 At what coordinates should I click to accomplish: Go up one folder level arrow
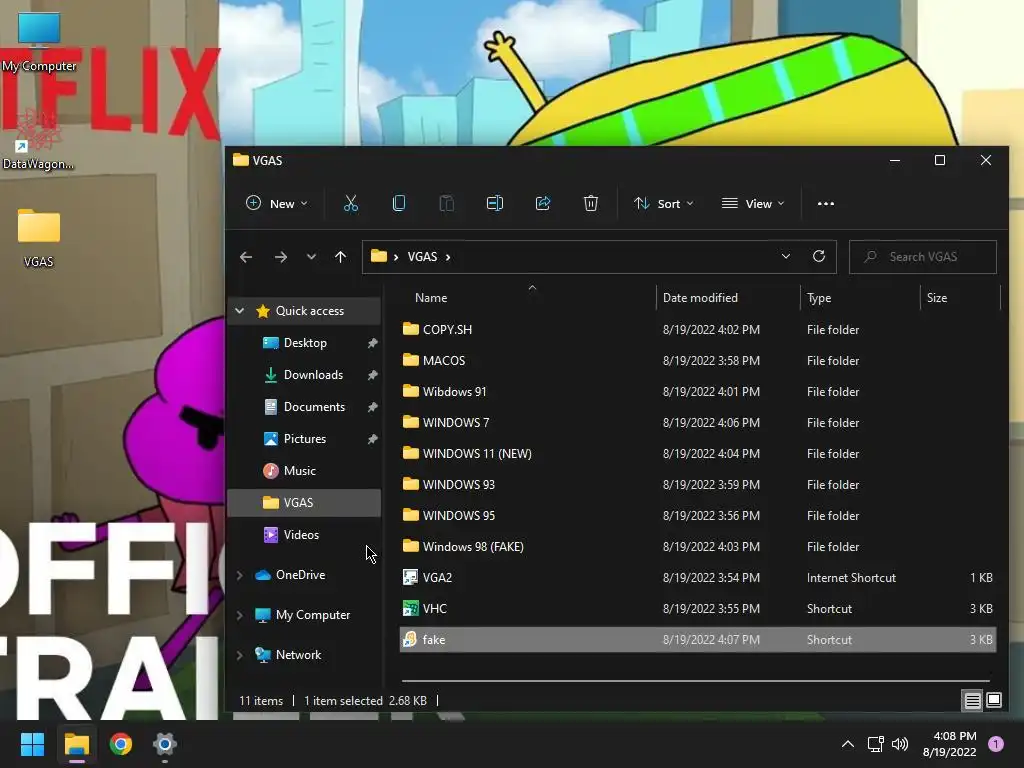[x=340, y=257]
